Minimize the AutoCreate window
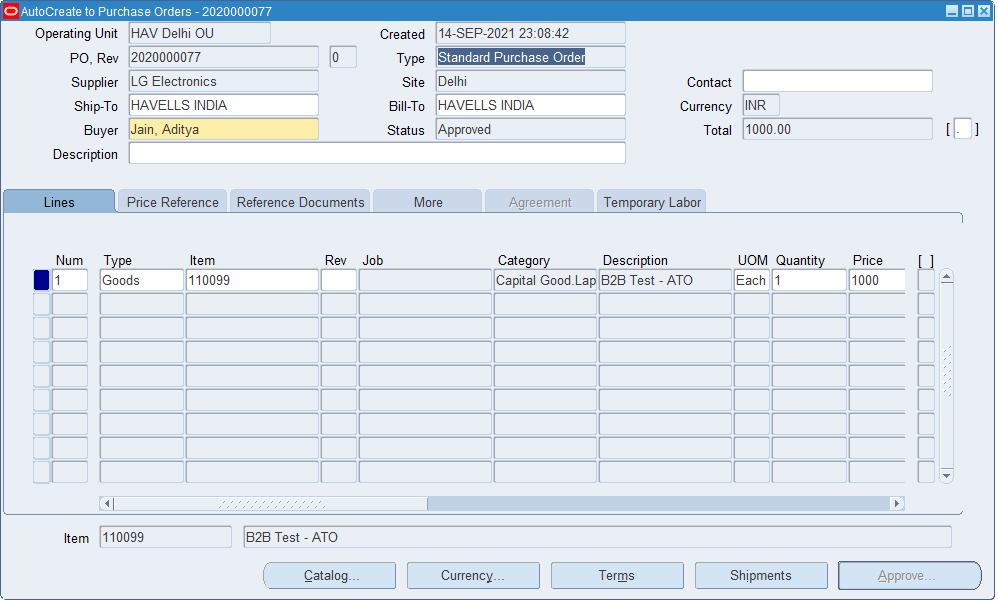This screenshot has width=998, height=600. pos(952,11)
